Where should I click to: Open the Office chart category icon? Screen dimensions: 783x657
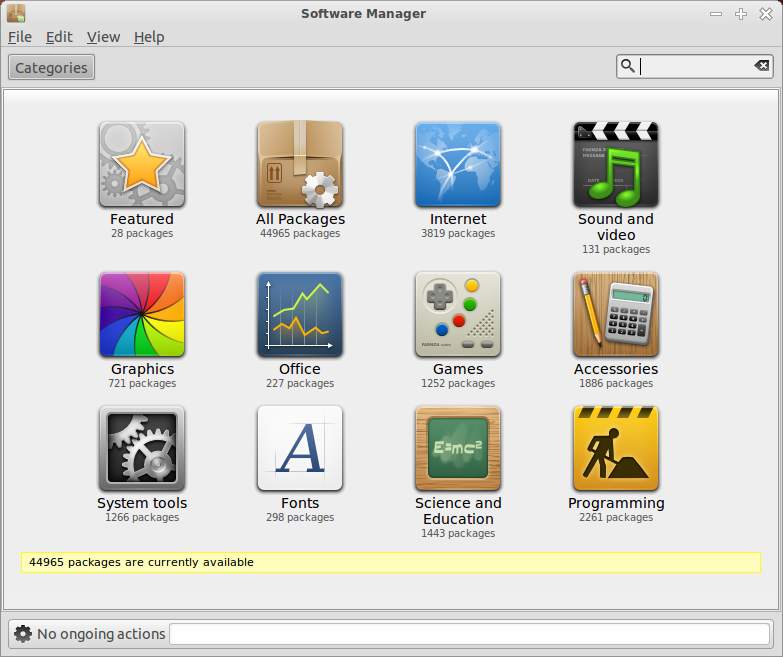[x=300, y=315]
